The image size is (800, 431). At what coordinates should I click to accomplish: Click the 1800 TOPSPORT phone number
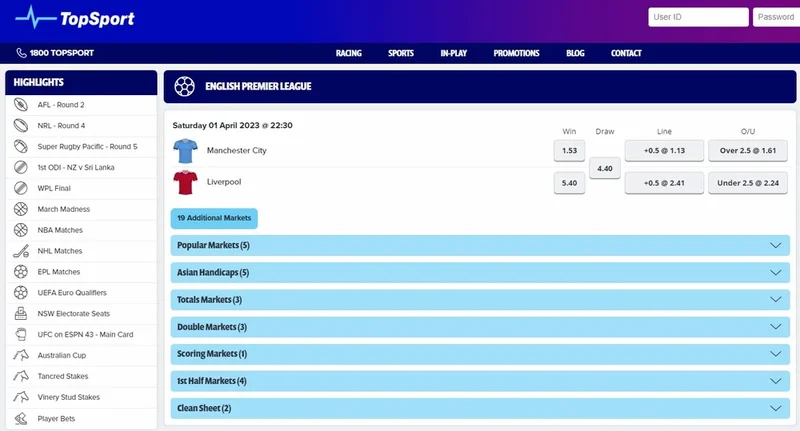(x=62, y=53)
